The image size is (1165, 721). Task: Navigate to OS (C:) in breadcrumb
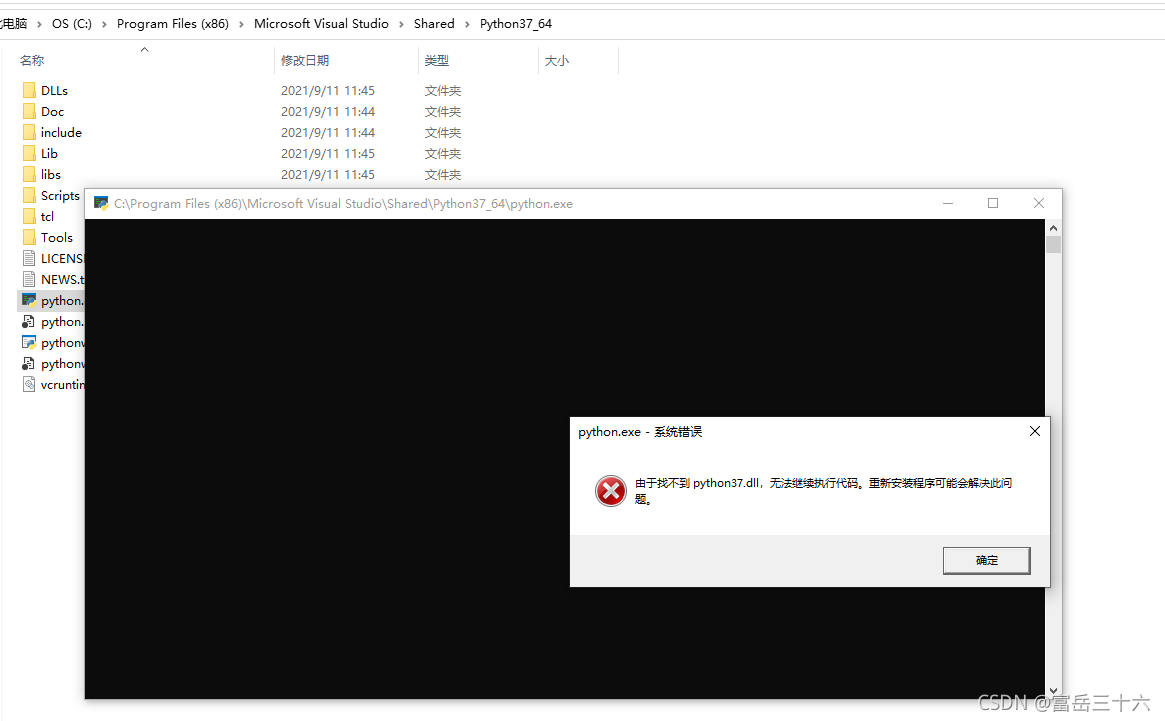click(72, 24)
